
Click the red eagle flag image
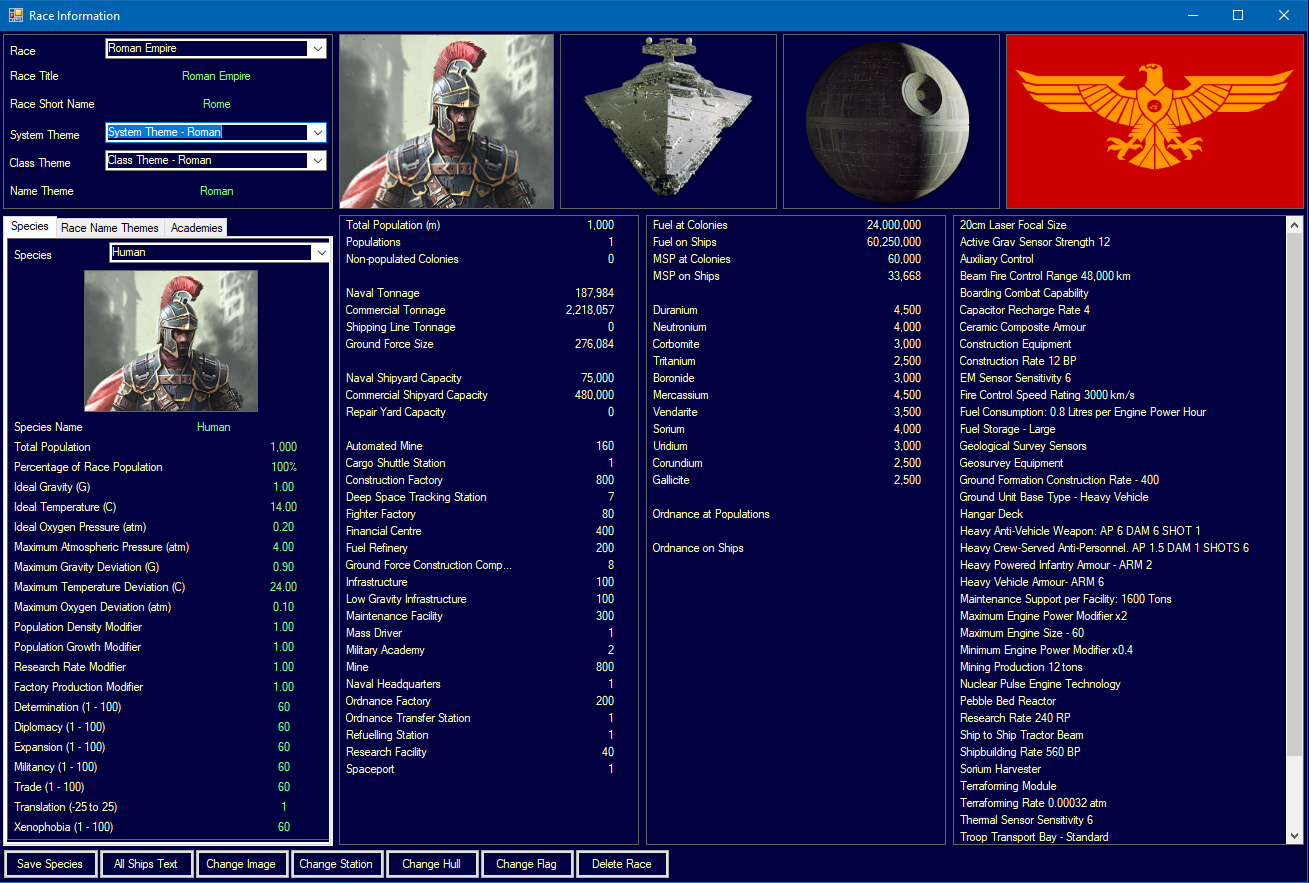pos(1153,121)
